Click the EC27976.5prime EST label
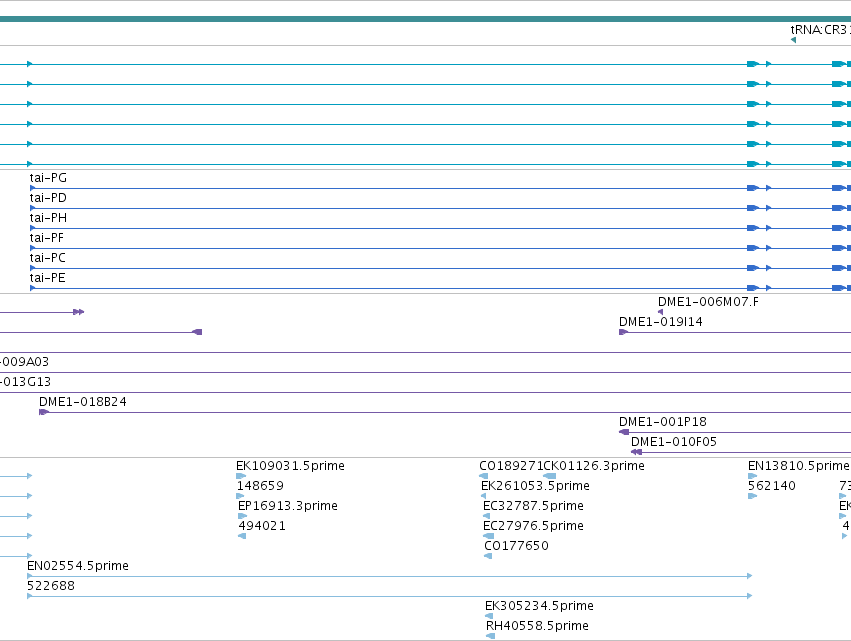The image size is (851, 641). pos(534,526)
